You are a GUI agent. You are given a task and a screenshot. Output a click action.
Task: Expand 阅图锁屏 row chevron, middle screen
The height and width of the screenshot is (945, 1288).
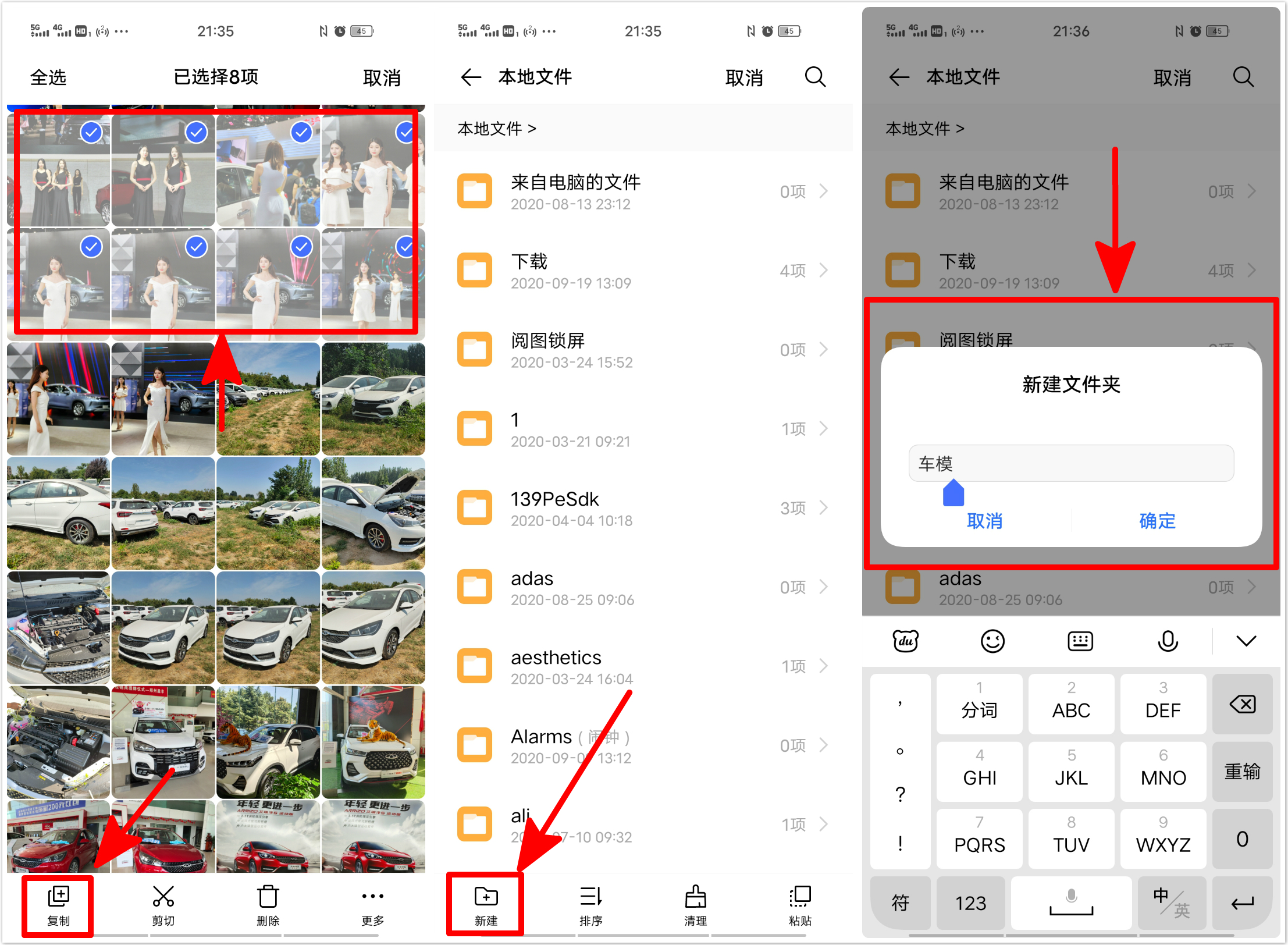pos(823,349)
